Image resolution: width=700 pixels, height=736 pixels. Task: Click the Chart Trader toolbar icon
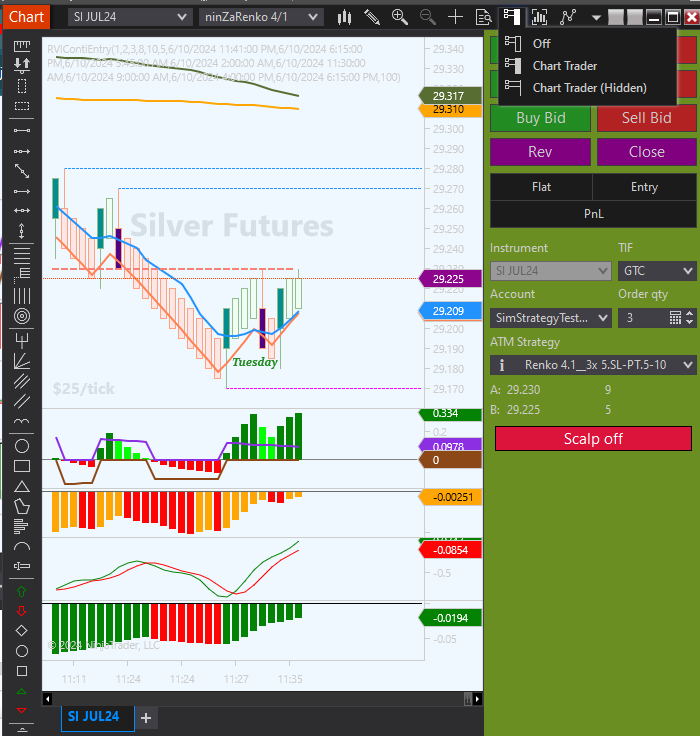512,17
